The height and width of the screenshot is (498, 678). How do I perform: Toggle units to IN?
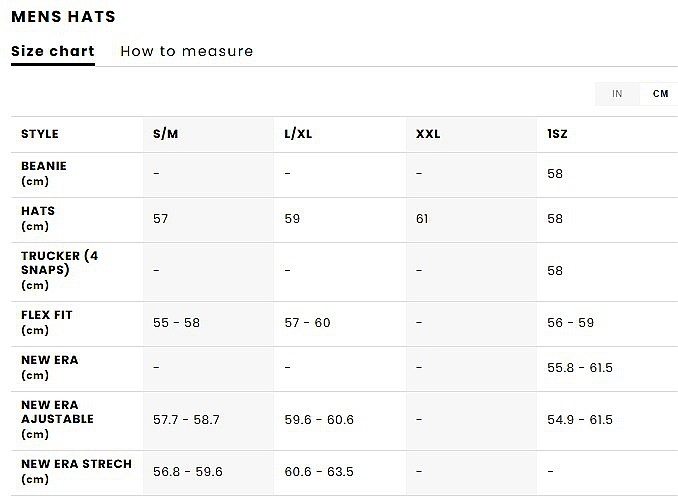(x=617, y=94)
